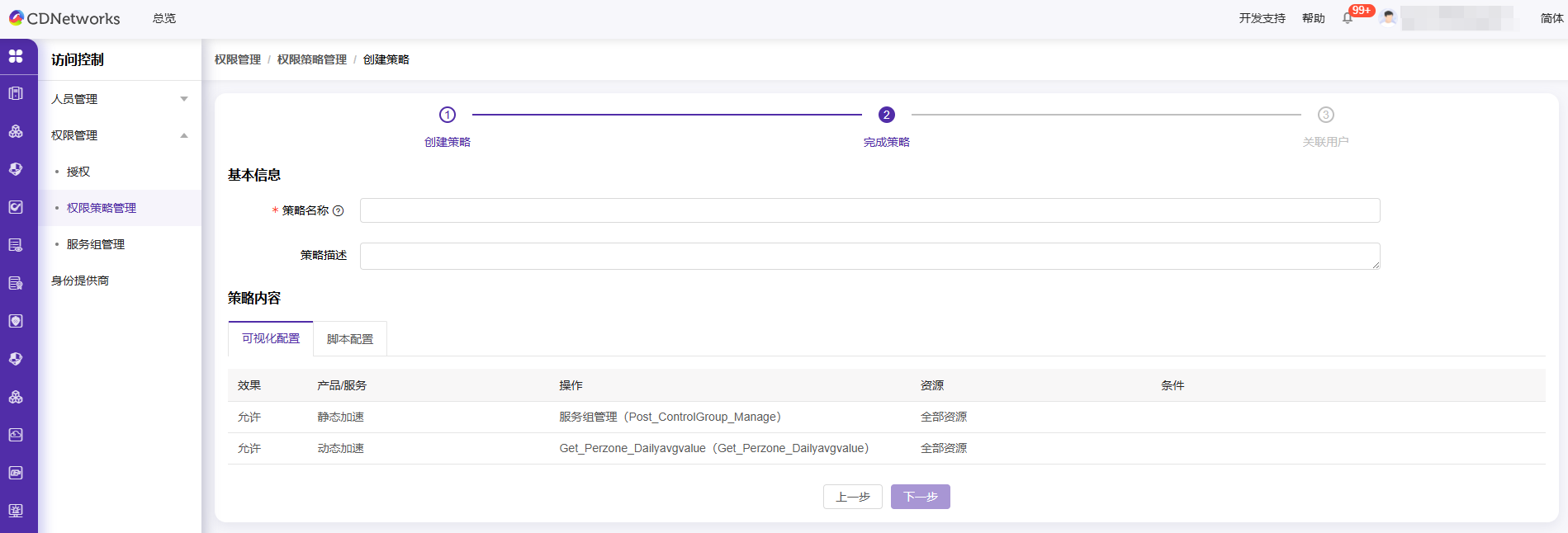Click the 权限策略管理 breadcrumb link

(x=312, y=59)
